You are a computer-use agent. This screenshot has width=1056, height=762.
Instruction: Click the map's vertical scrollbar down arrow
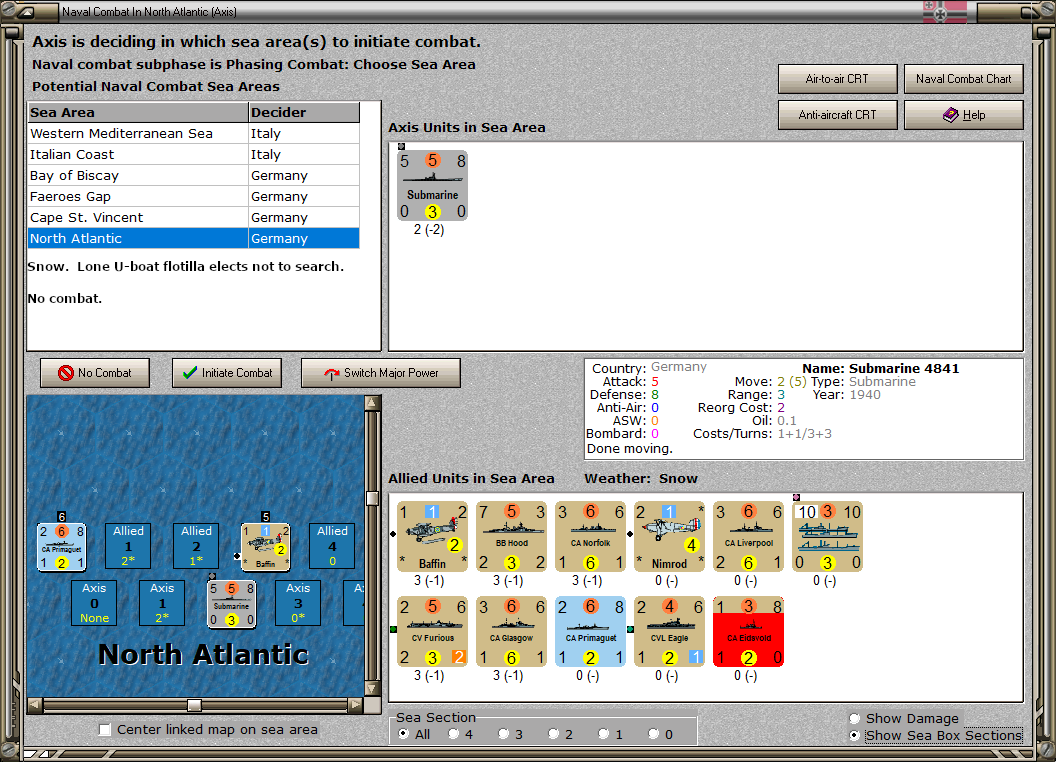[x=372, y=689]
